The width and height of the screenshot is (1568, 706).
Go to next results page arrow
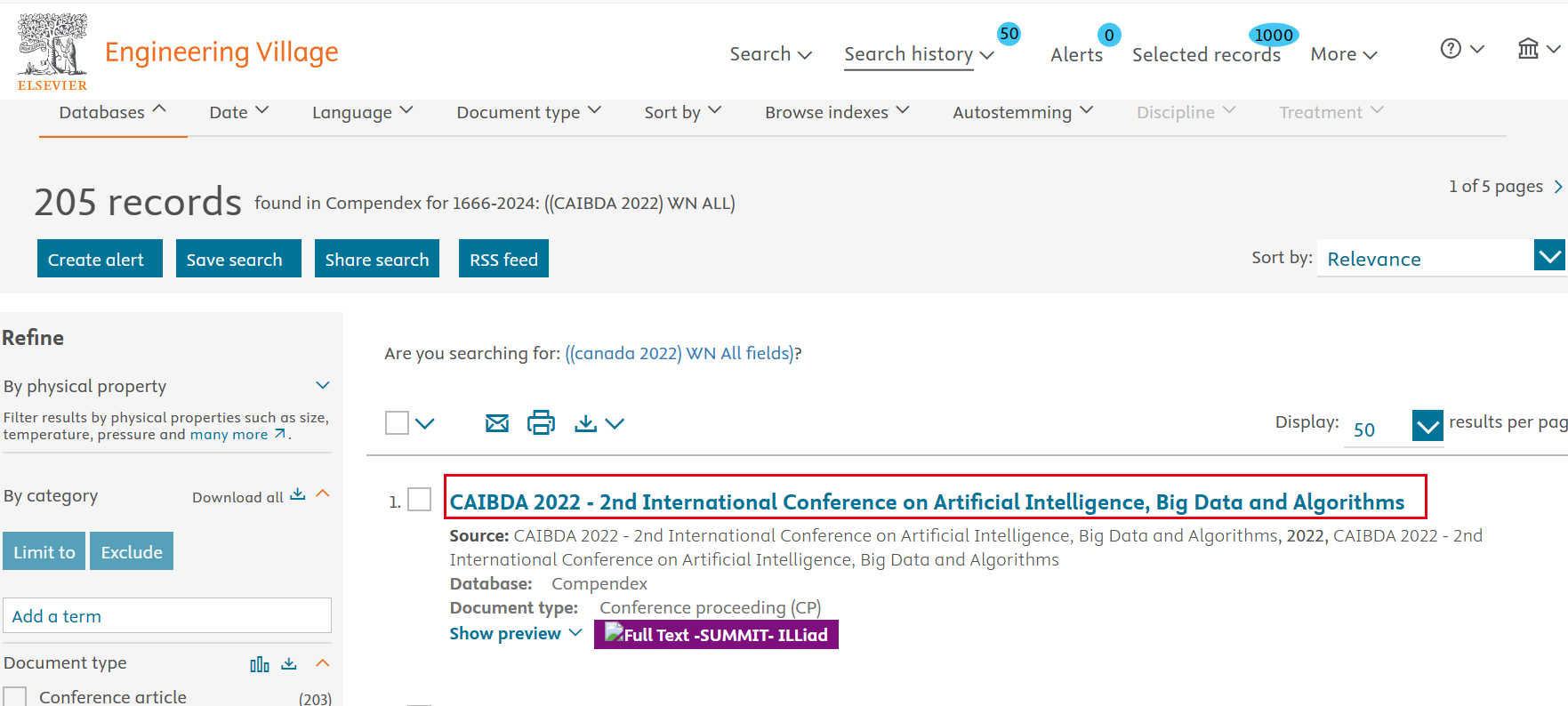pyautogui.click(x=1557, y=187)
